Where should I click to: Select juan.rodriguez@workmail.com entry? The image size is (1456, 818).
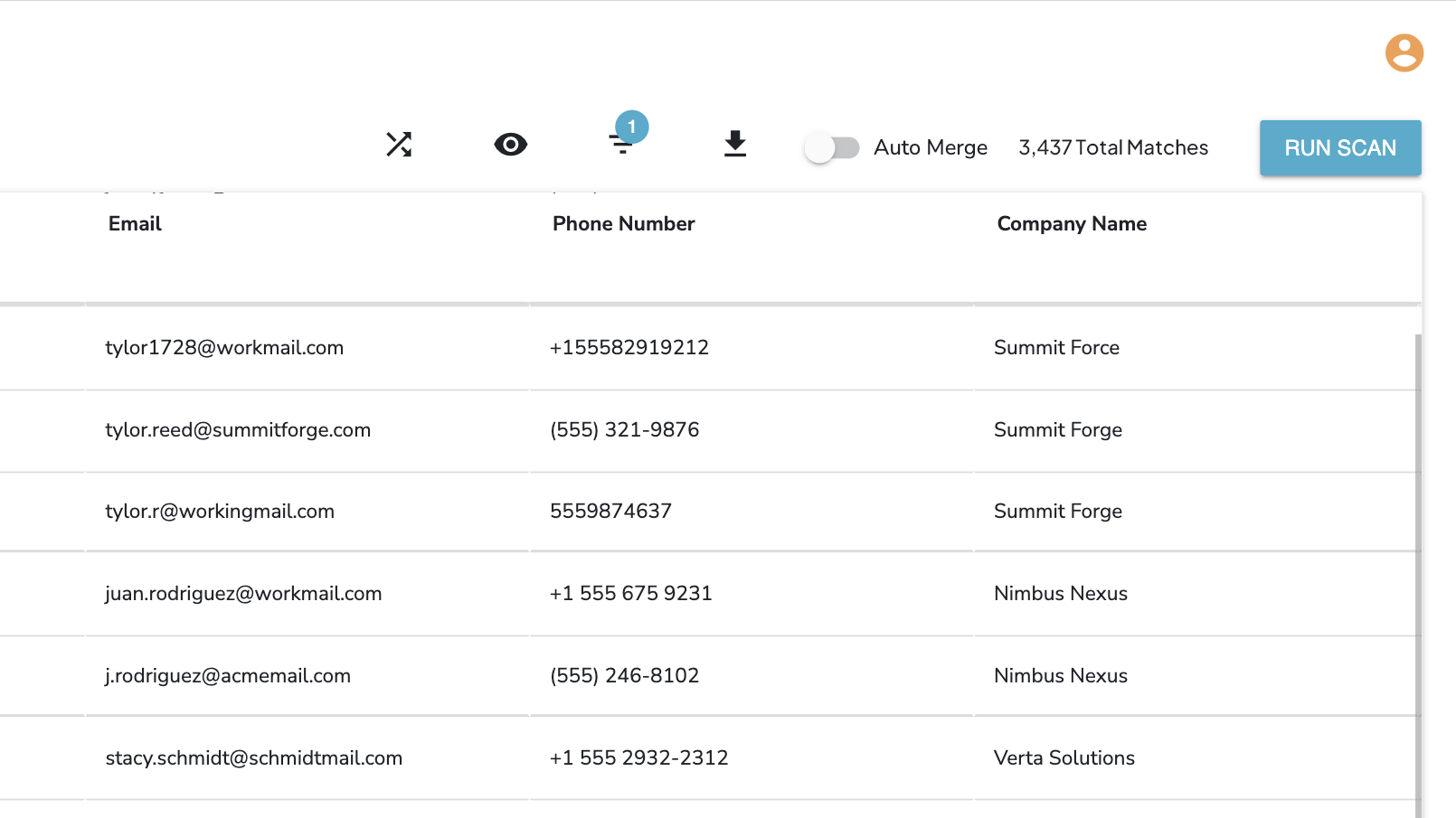243,594
